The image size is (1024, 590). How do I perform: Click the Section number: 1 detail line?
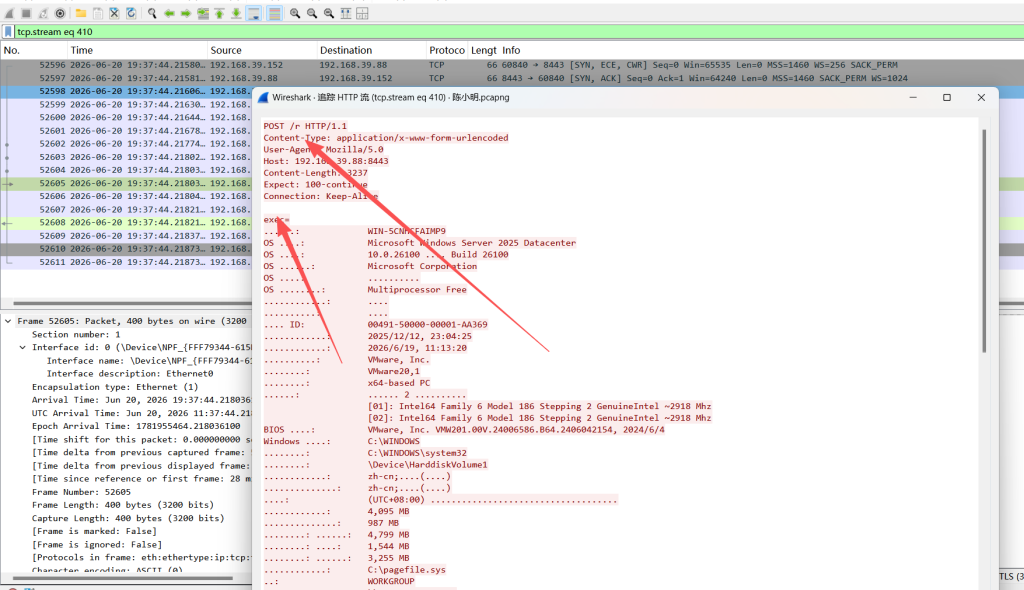(76, 335)
